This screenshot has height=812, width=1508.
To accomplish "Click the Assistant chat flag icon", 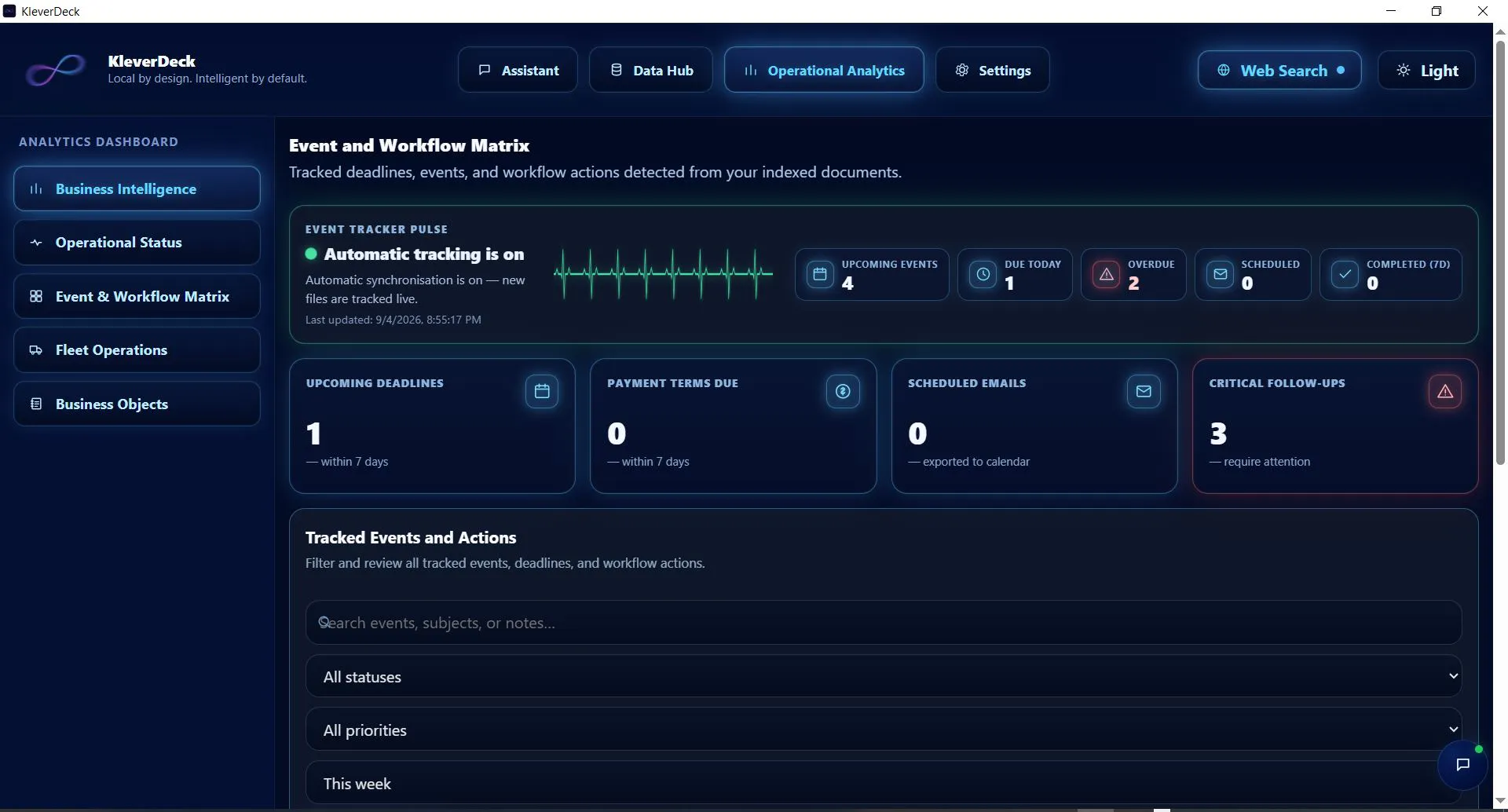I will tap(485, 70).
